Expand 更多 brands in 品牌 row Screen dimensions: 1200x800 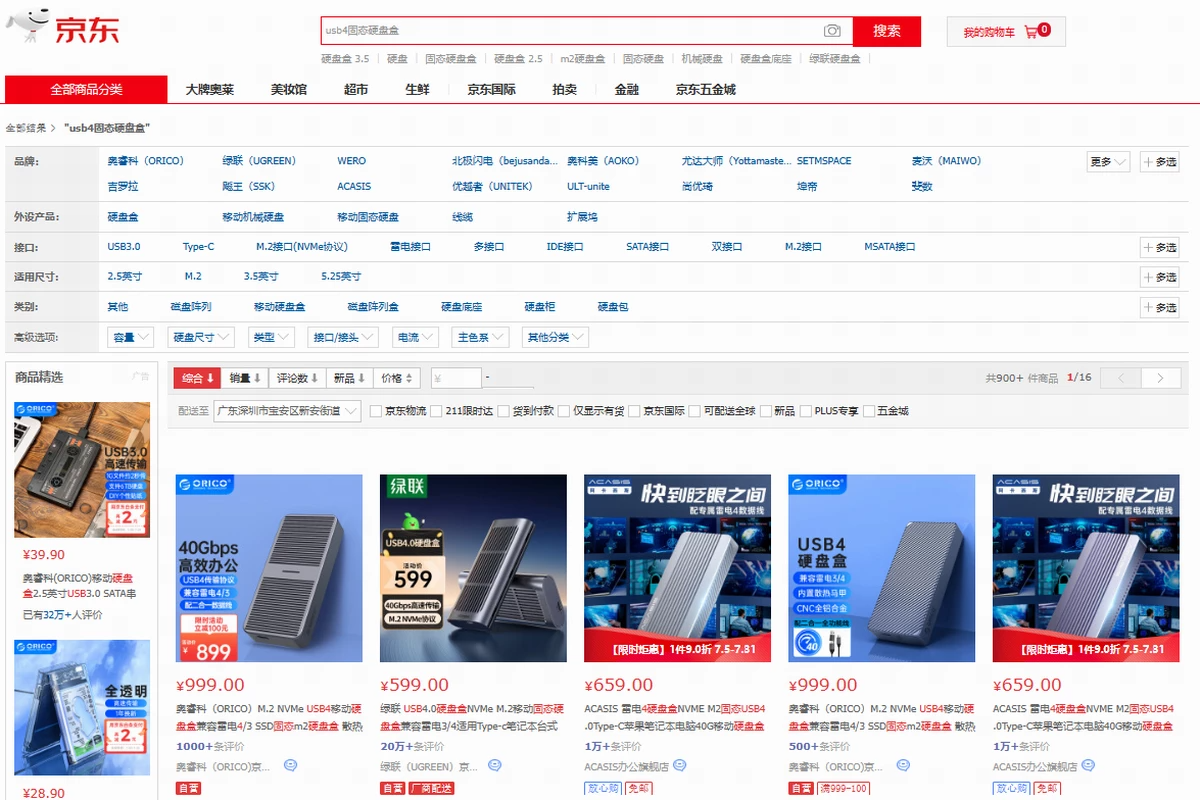[1108, 161]
